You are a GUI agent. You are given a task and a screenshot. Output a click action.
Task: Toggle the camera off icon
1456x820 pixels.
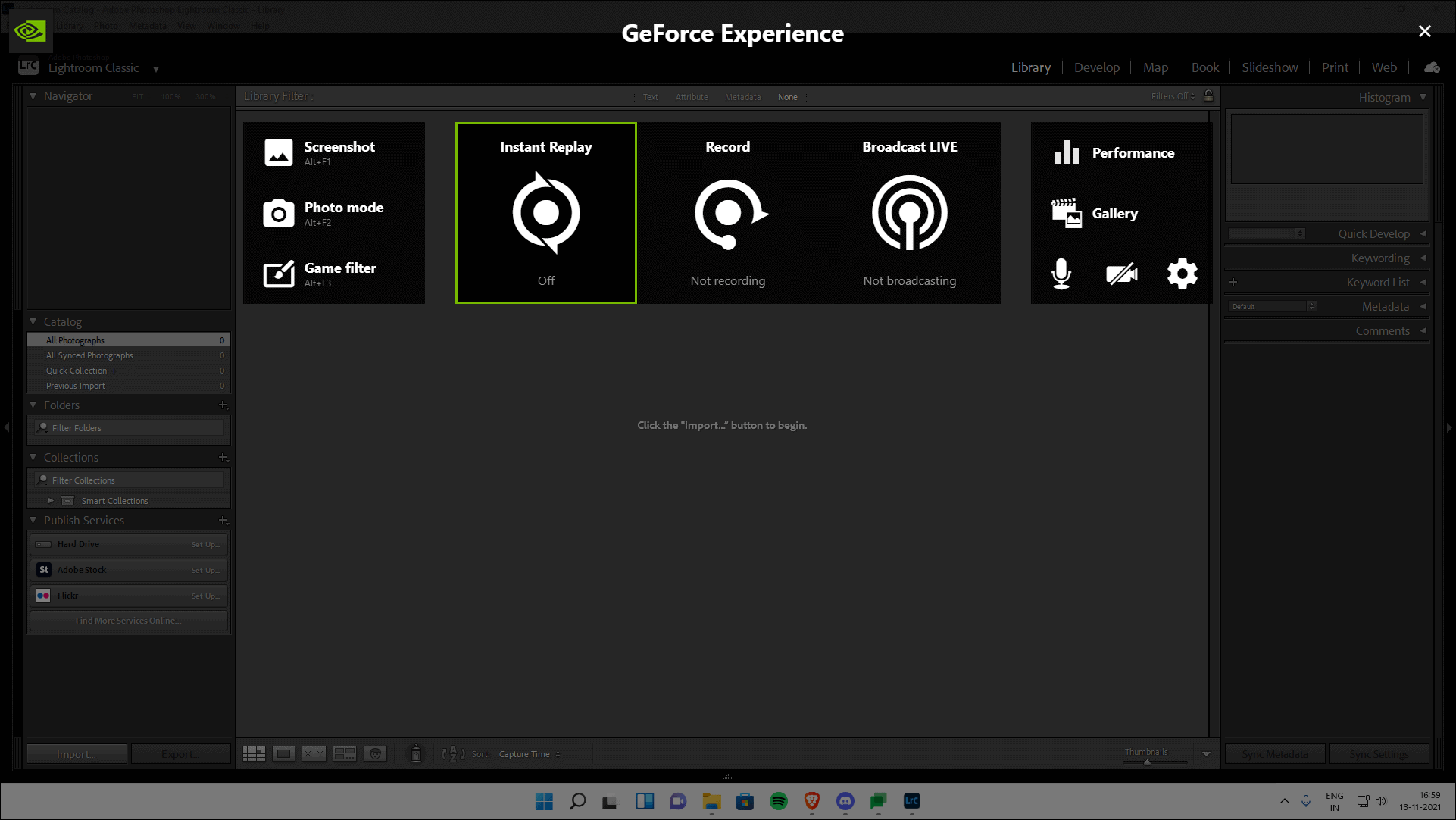[1121, 274]
